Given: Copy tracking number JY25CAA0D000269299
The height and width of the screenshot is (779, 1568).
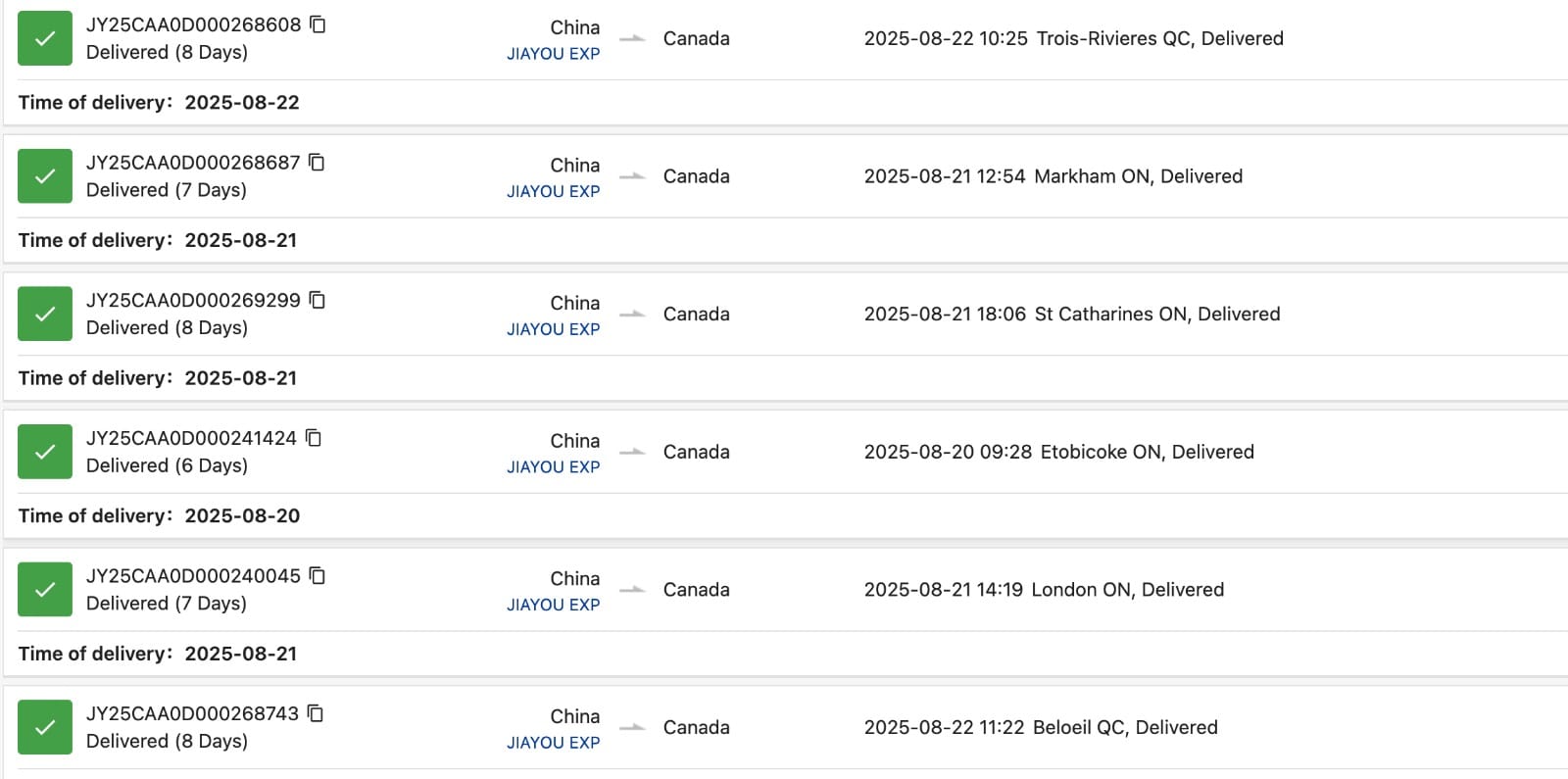Looking at the screenshot, I should pos(318,300).
